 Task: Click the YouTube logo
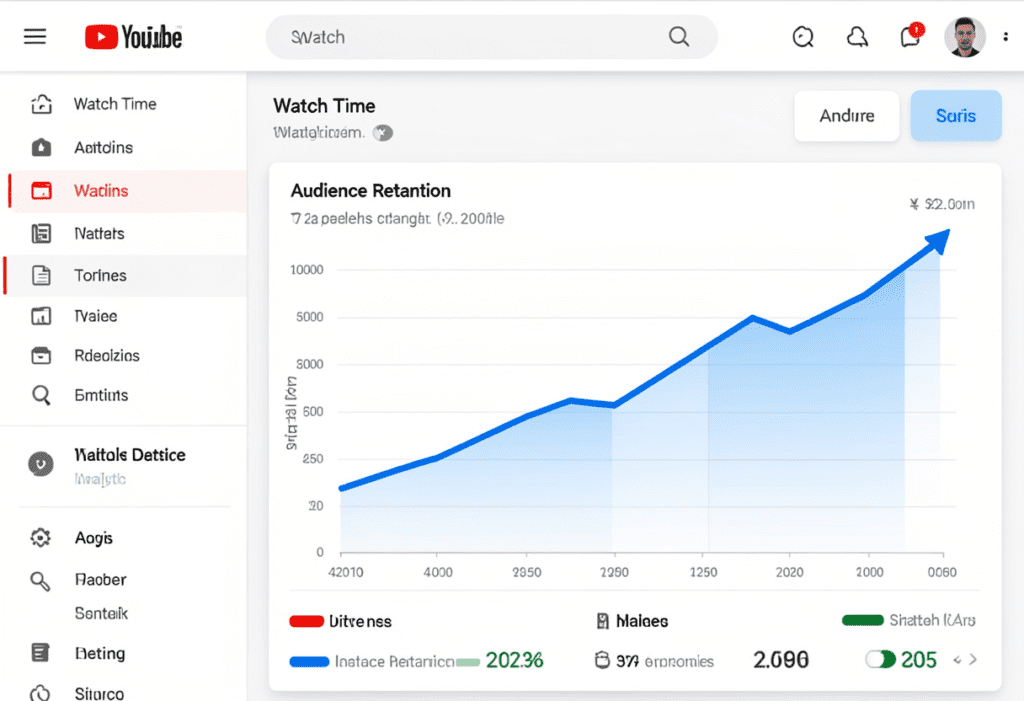point(134,38)
